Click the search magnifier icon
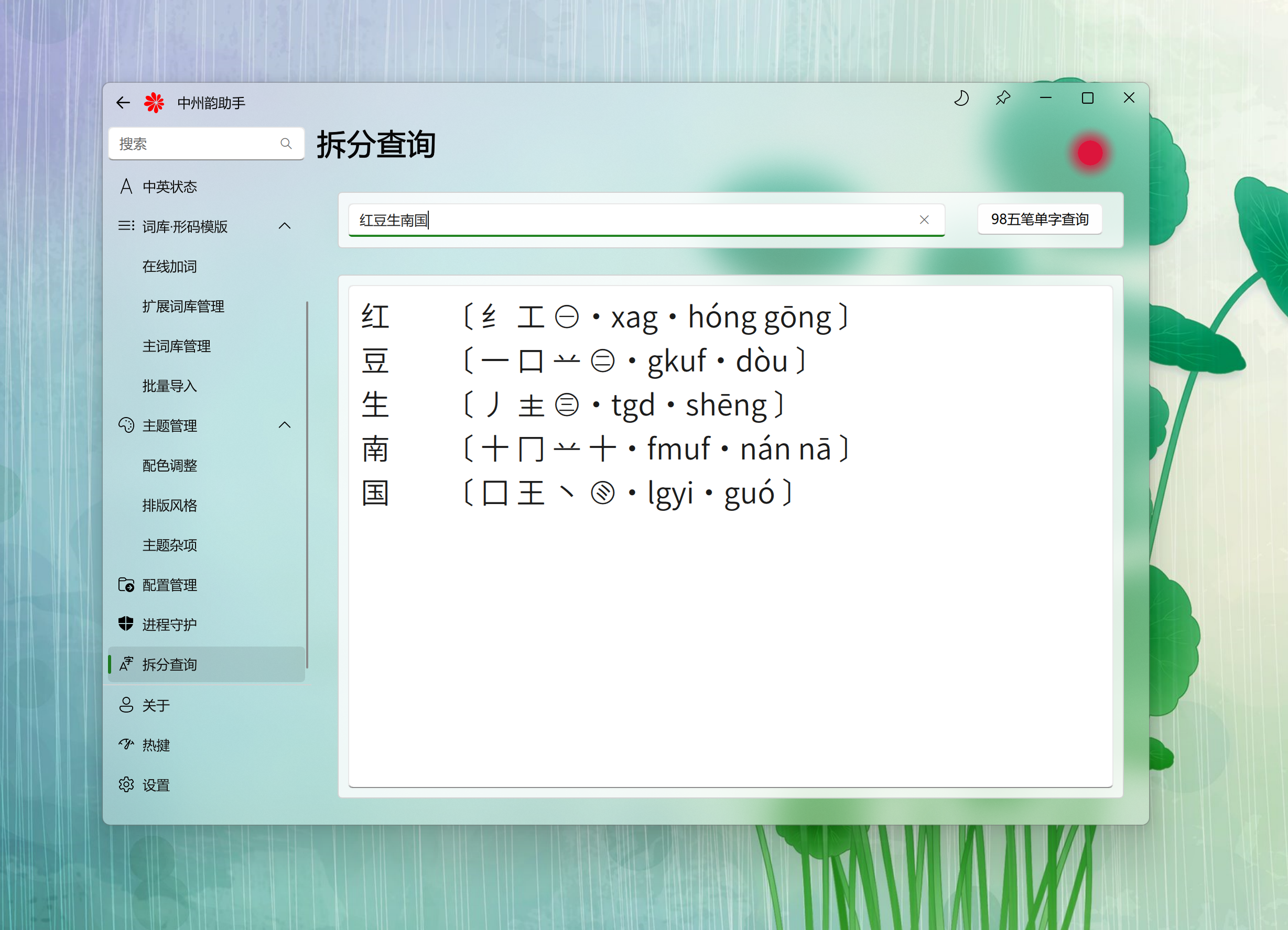The width and height of the screenshot is (1288, 930). tap(286, 144)
